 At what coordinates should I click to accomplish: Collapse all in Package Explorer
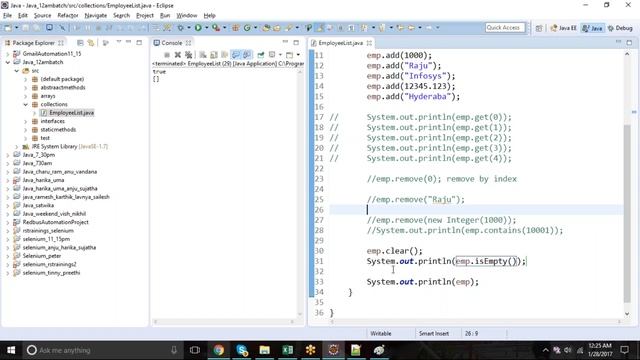80,43
